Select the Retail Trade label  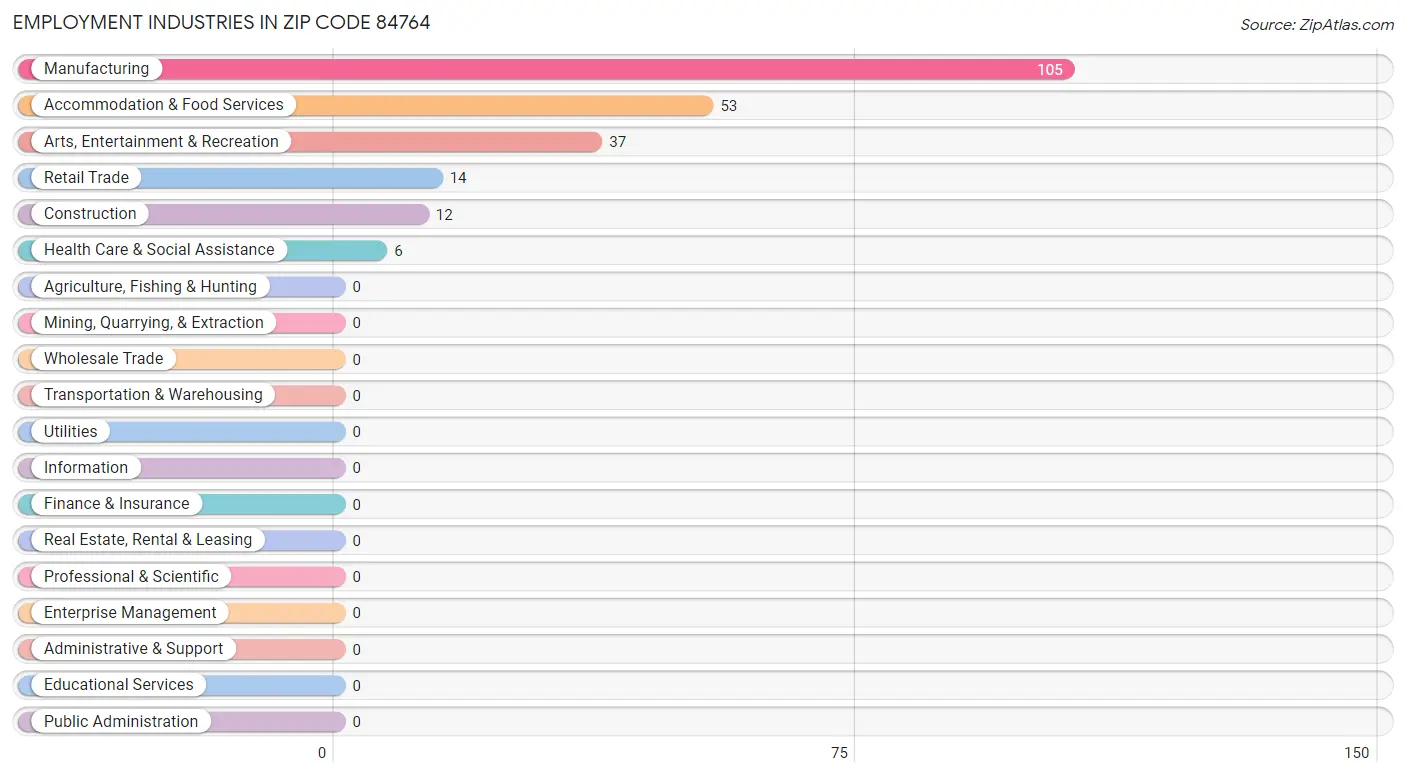tap(86, 178)
